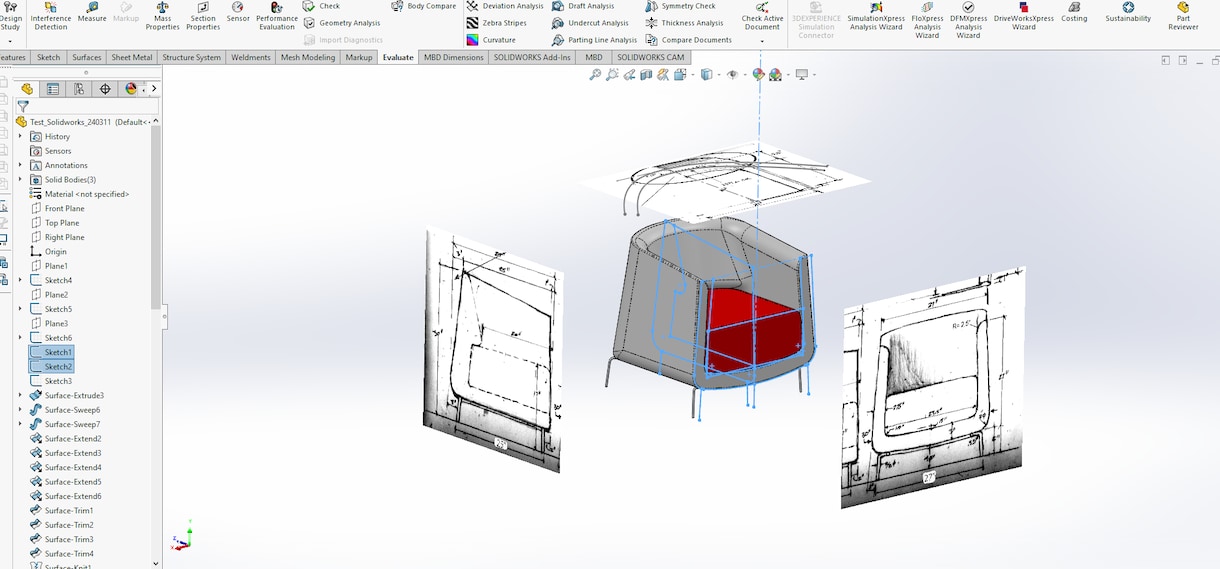Open Mass Properties
Viewport: 1220px width, 569px height.
coord(162,16)
